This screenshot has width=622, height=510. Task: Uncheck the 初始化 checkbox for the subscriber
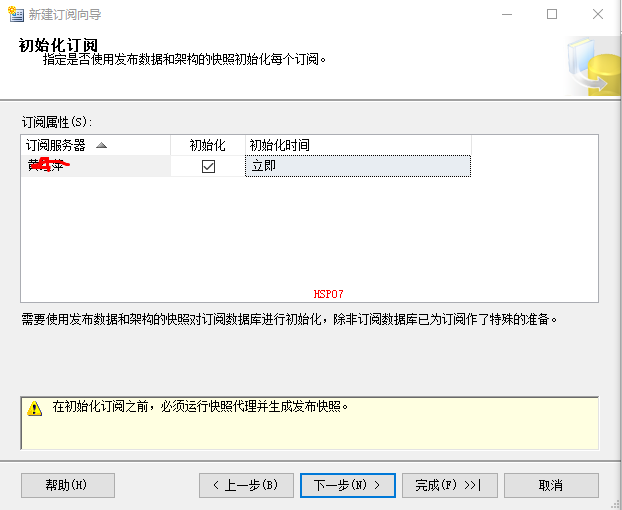208,166
